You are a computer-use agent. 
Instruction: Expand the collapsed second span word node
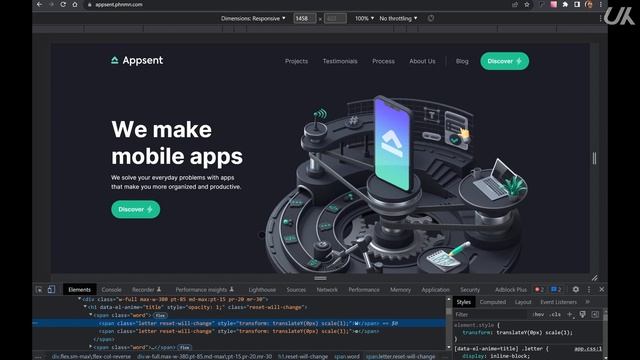pos(91,347)
